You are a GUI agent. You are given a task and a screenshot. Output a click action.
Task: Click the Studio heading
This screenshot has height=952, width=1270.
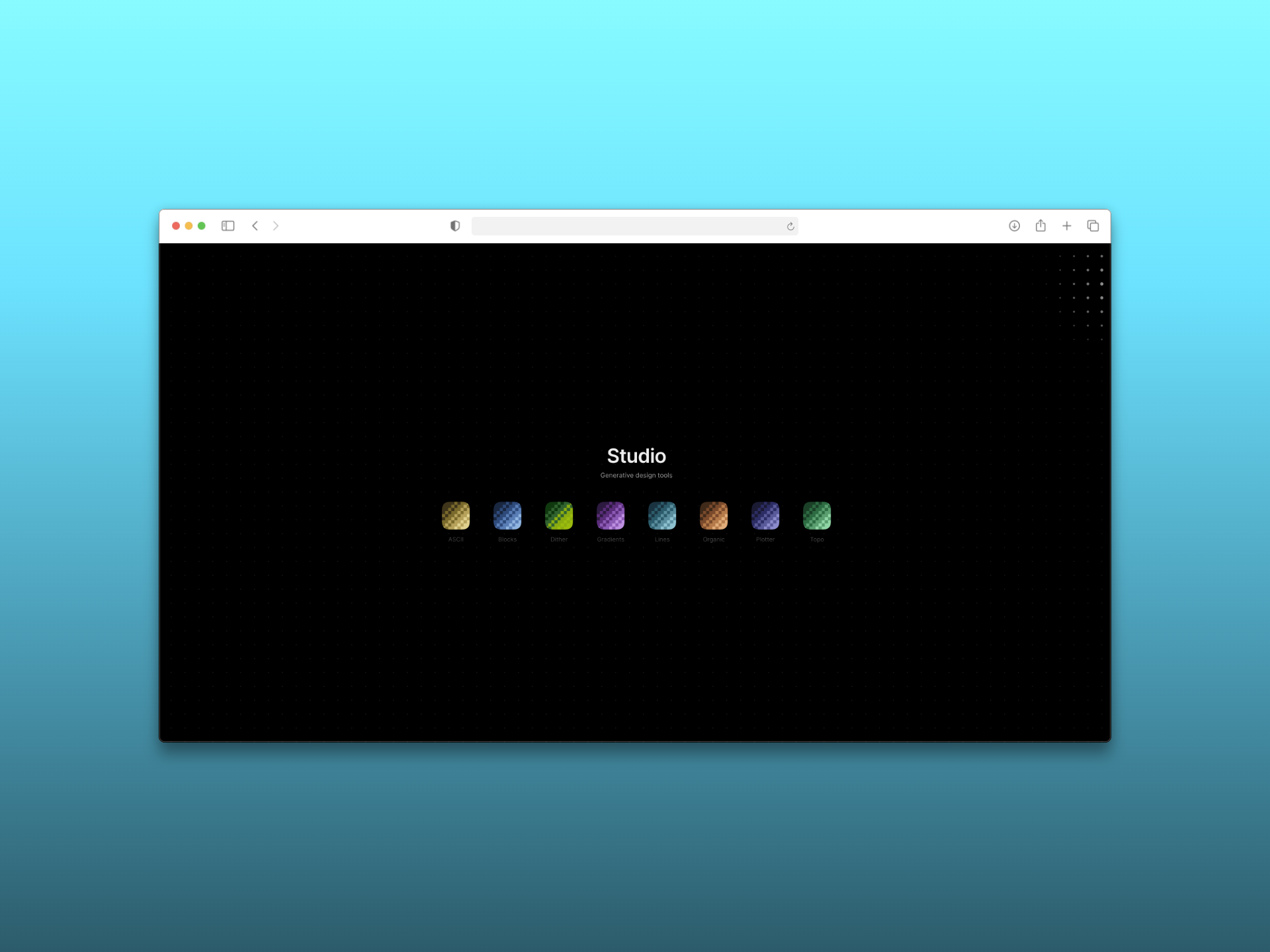coord(636,456)
